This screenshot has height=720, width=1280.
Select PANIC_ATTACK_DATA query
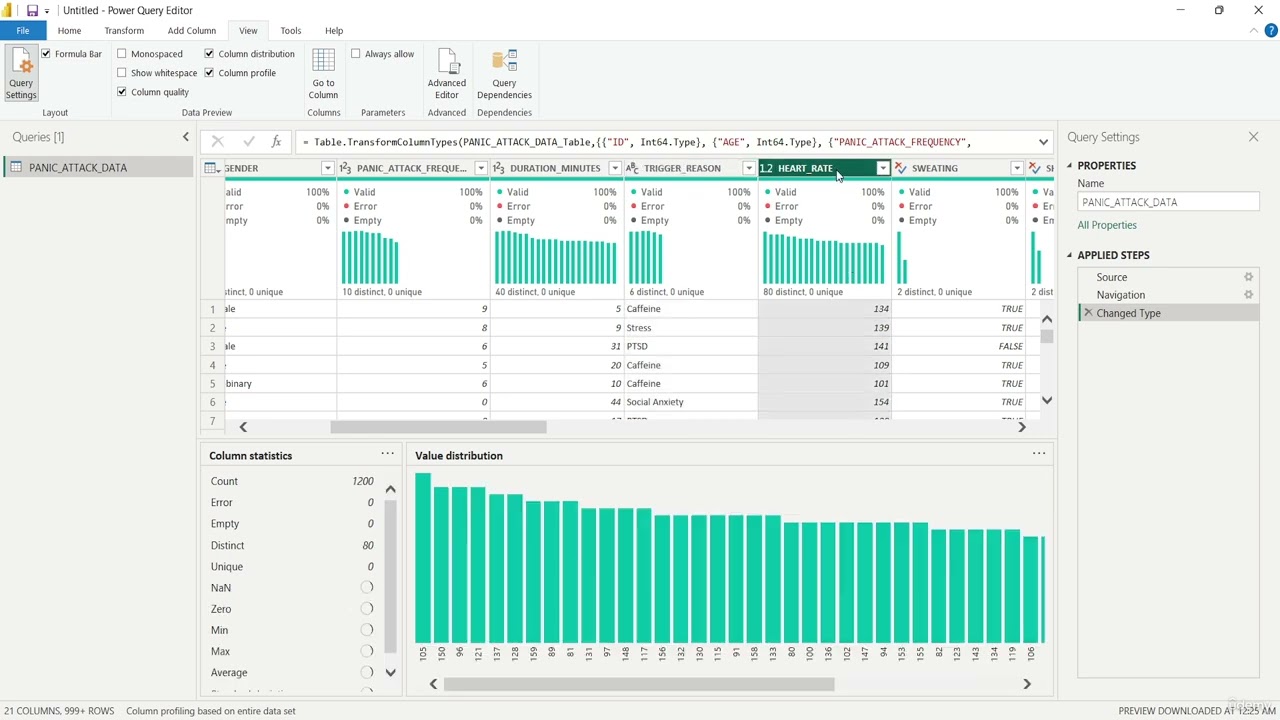click(98, 167)
